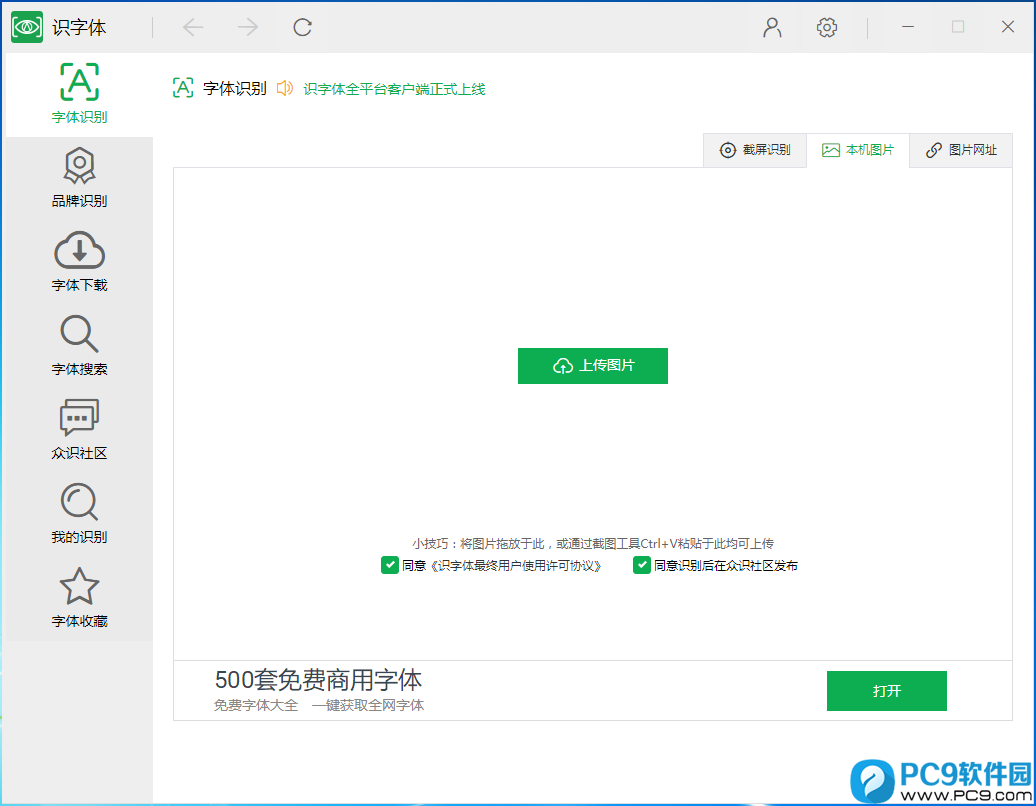Screen dimensions: 1036x806
Task: Switch to 截屏识别 tab
Action: [755, 150]
